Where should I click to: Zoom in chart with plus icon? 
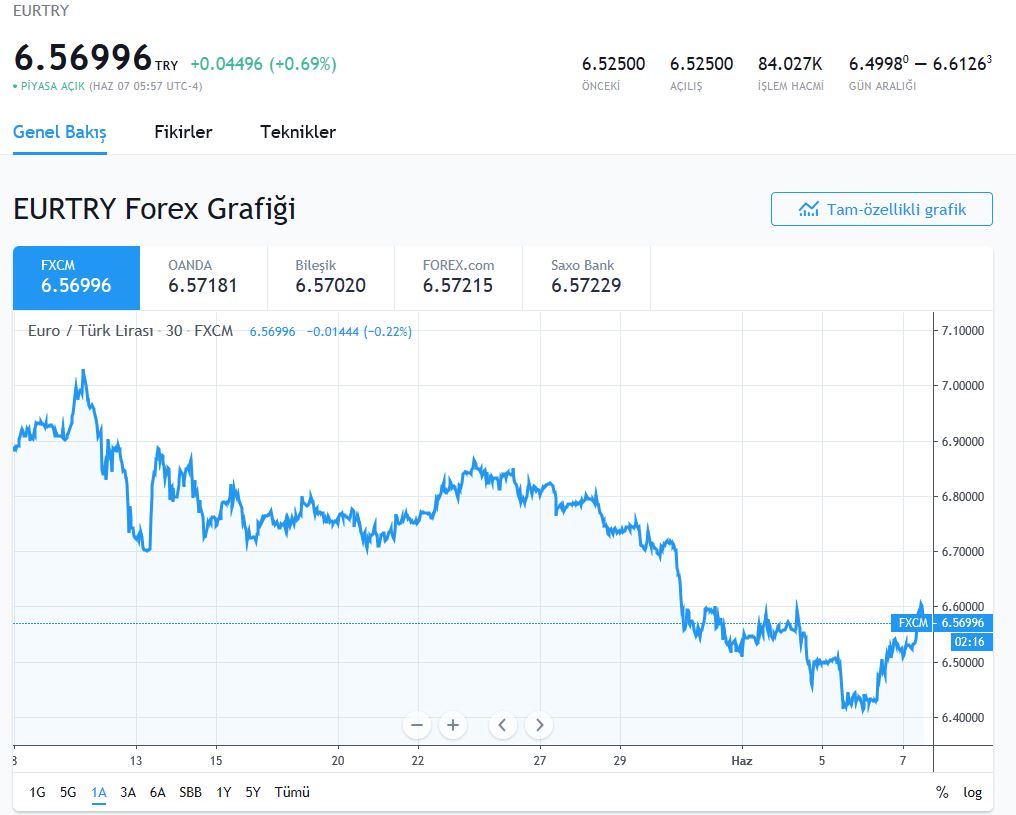[453, 725]
